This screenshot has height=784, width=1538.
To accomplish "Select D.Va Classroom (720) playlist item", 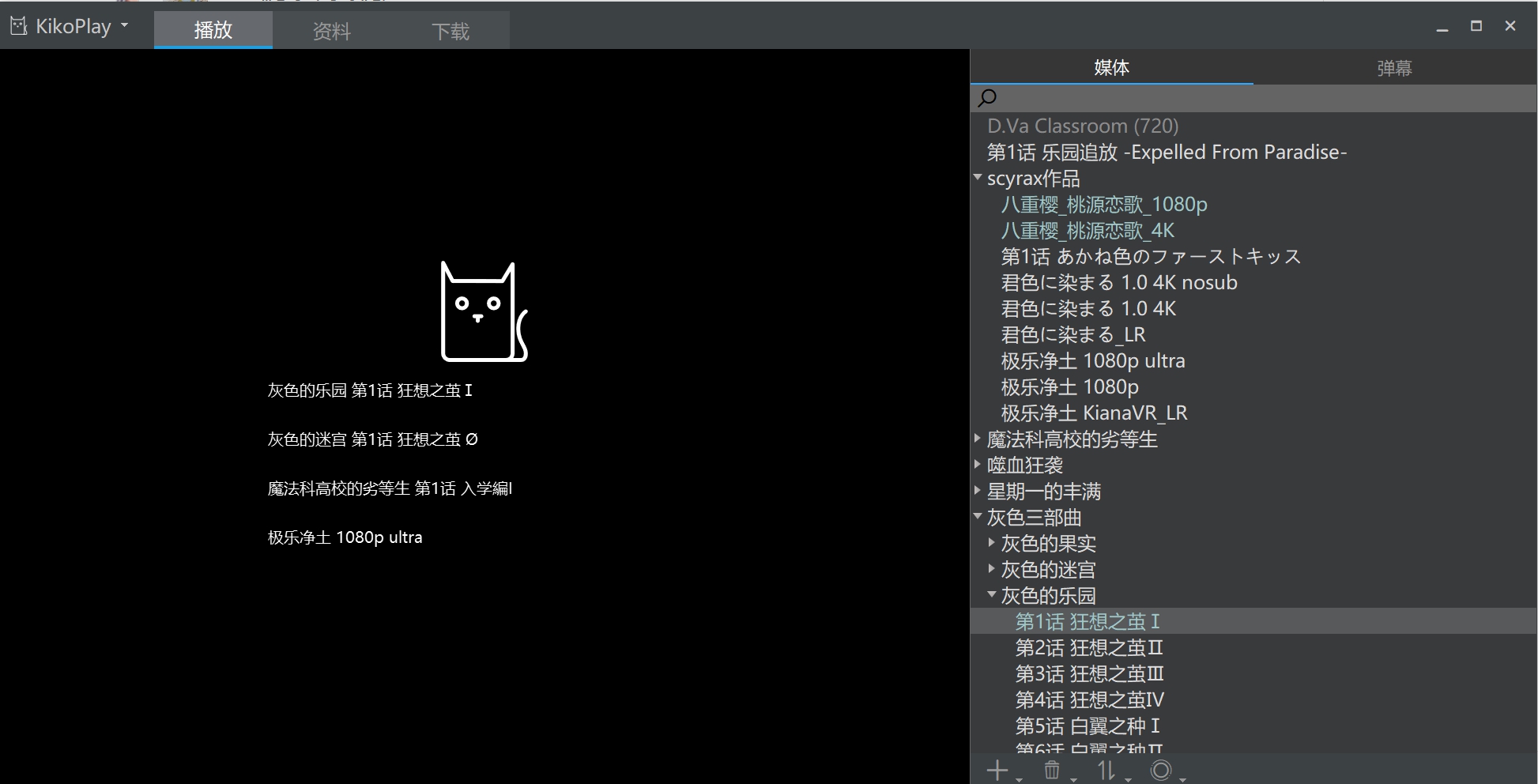I will [1083, 126].
